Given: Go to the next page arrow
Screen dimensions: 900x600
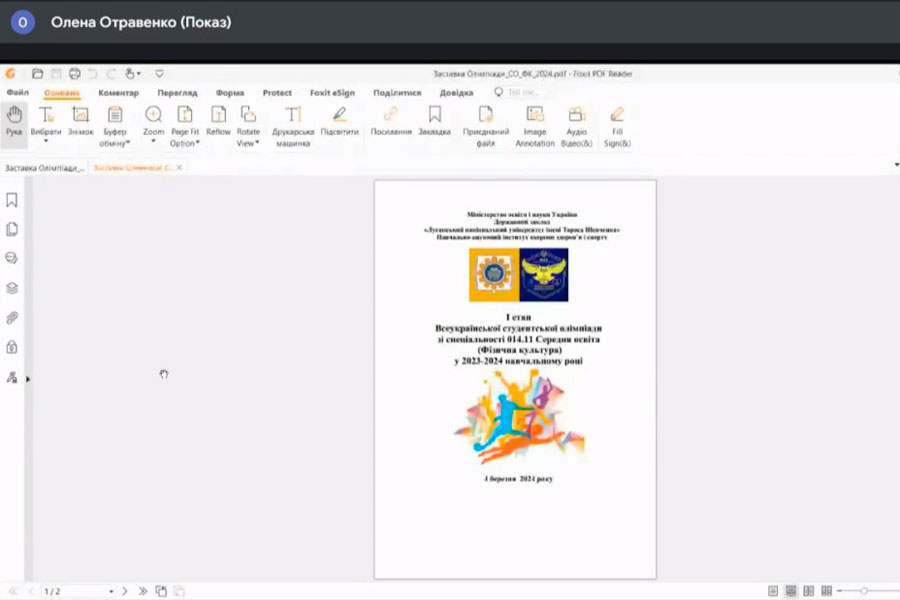Looking at the screenshot, I should click(x=125, y=591).
